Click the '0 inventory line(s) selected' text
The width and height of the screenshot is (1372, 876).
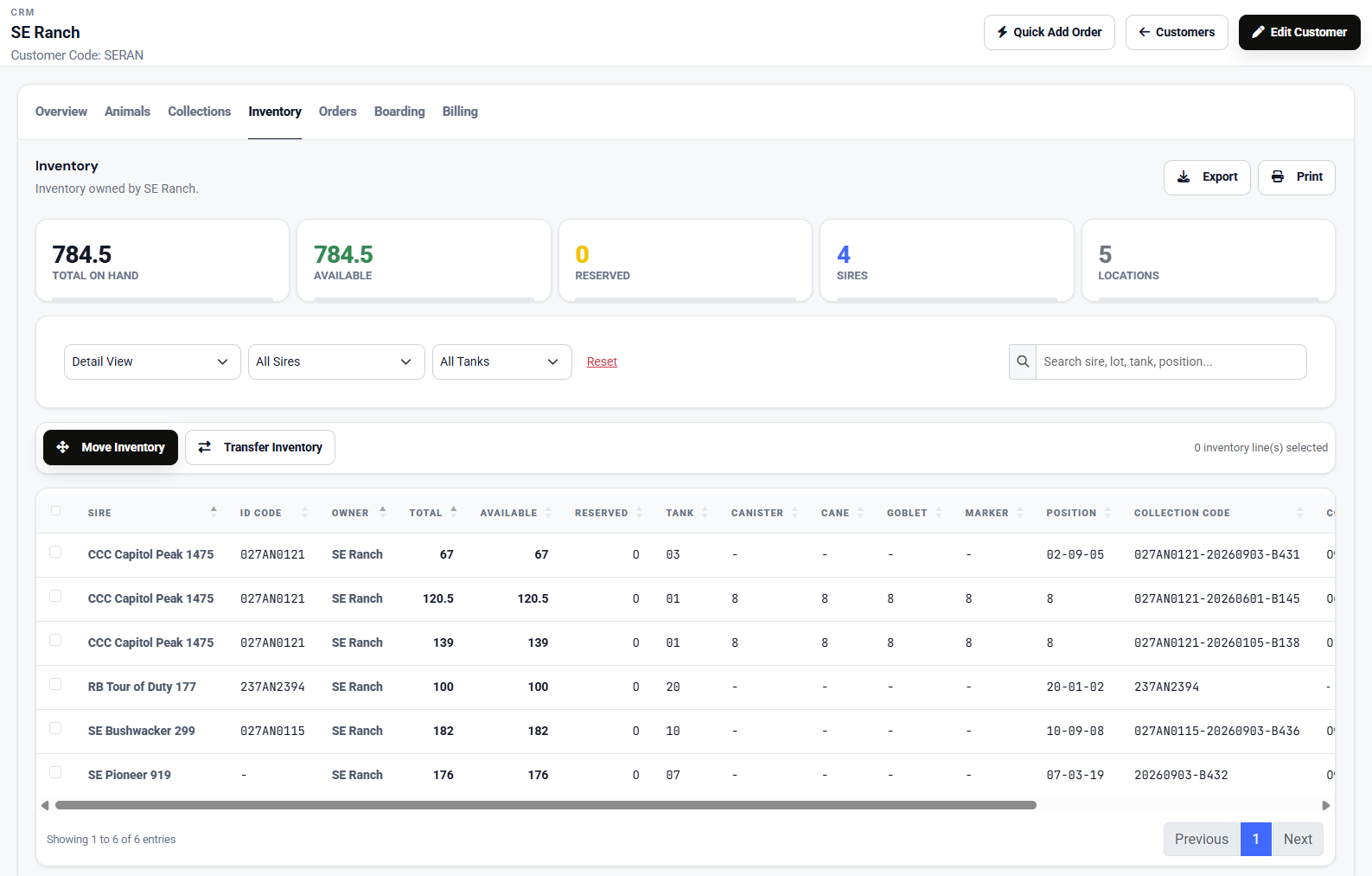point(1261,448)
